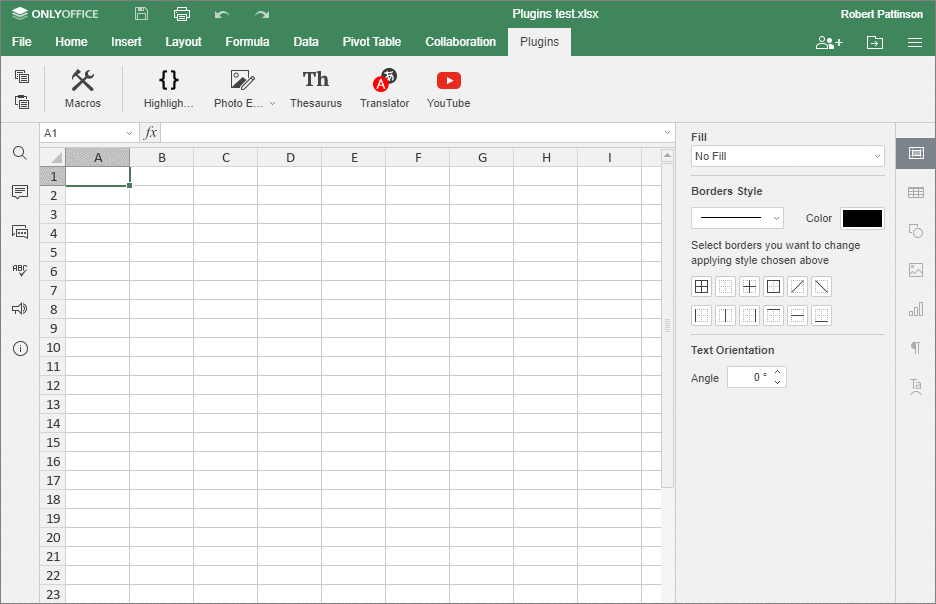Expand the Fill type dropdown

pyautogui.click(x=787, y=157)
